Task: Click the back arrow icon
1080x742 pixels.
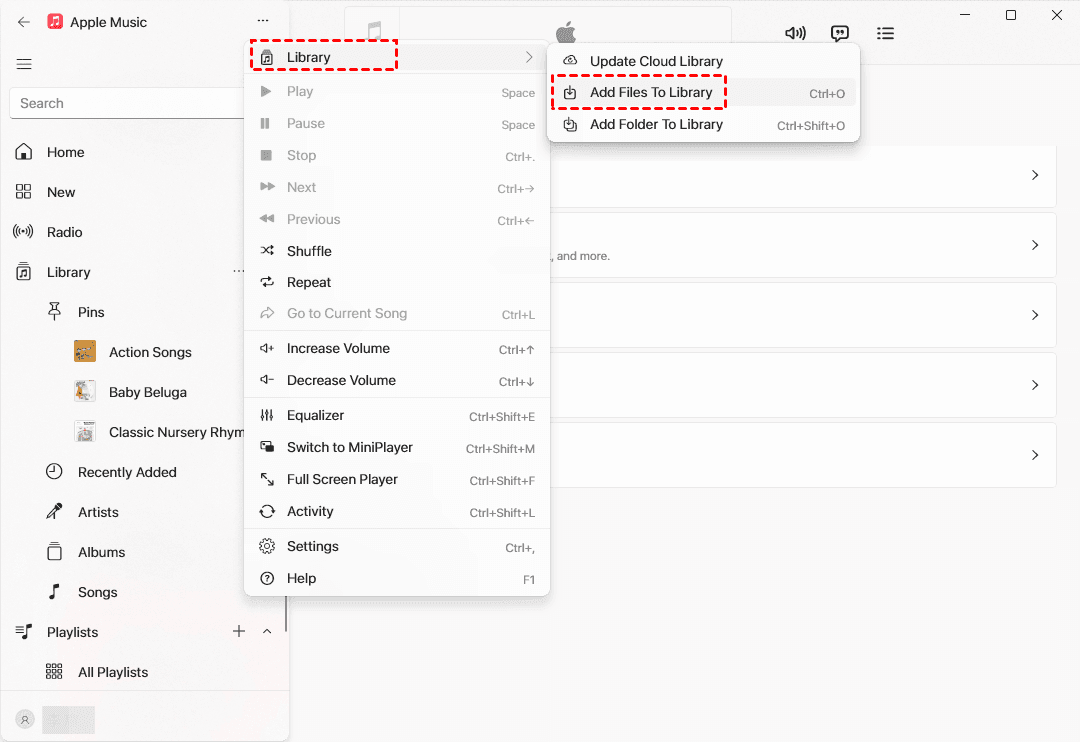Action: coord(24,22)
